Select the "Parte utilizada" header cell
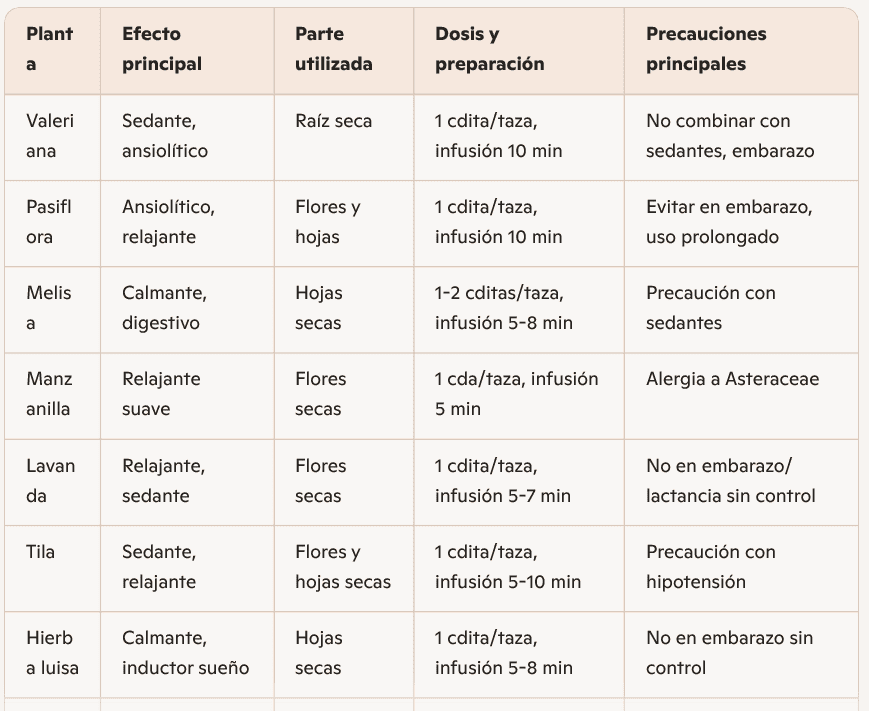This screenshot has width=869, height=711. (x=334, y=49)
